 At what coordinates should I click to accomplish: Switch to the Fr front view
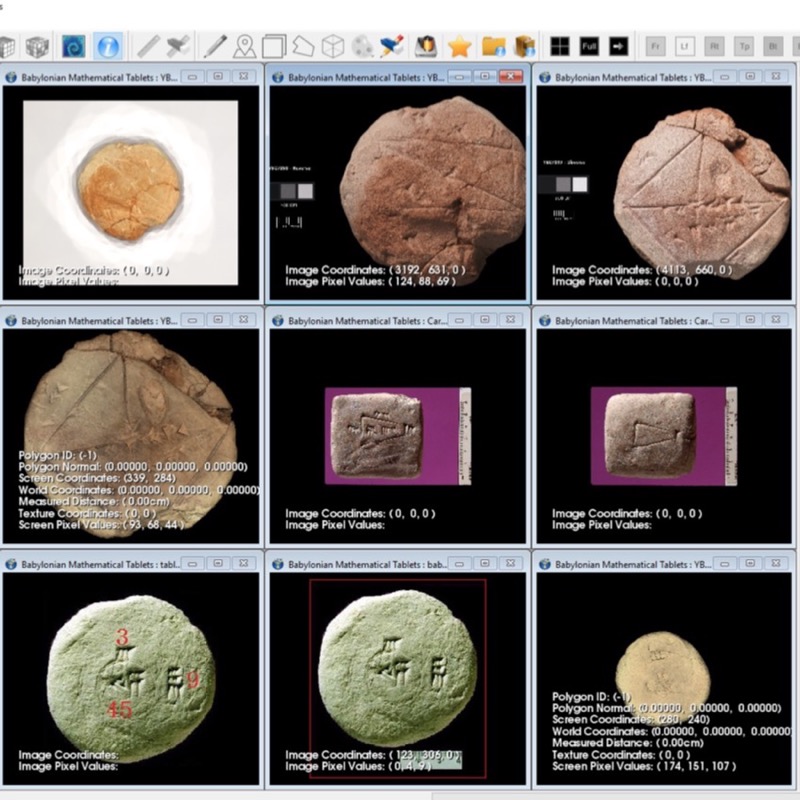pyautogui.click(x=655, y=46)
